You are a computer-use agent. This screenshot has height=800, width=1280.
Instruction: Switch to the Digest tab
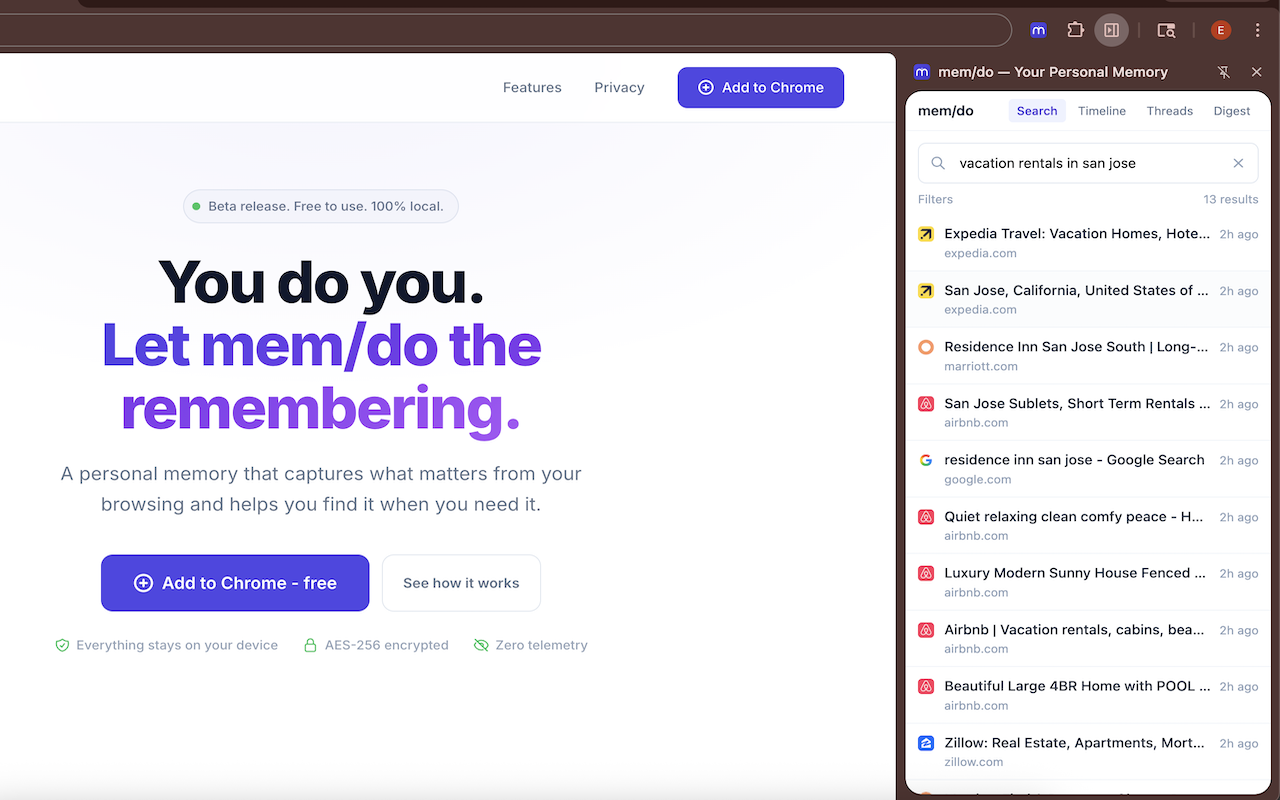(x=1232, y=111)
